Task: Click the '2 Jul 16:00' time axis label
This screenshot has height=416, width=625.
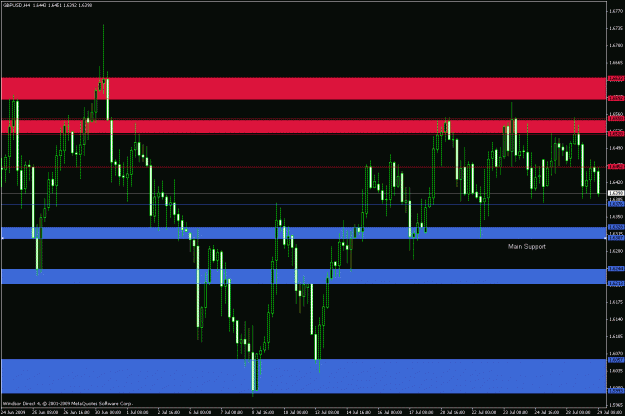Action: 169,412
